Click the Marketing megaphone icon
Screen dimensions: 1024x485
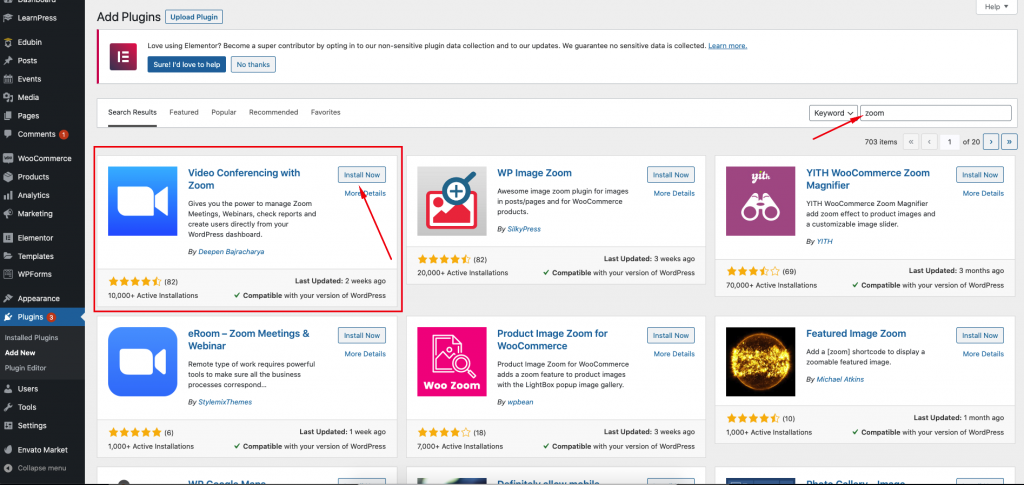click(x=8, y=213)
